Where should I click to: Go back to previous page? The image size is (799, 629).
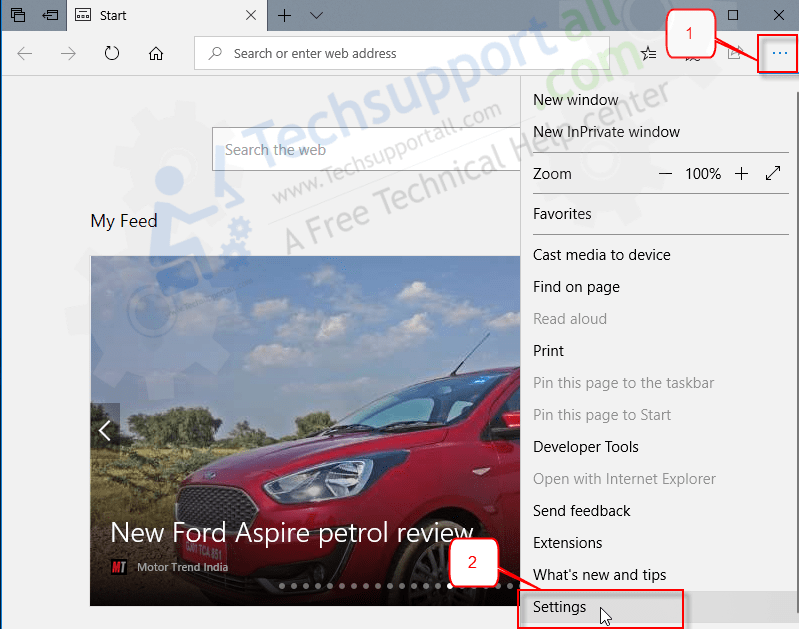tap(24, 53)
